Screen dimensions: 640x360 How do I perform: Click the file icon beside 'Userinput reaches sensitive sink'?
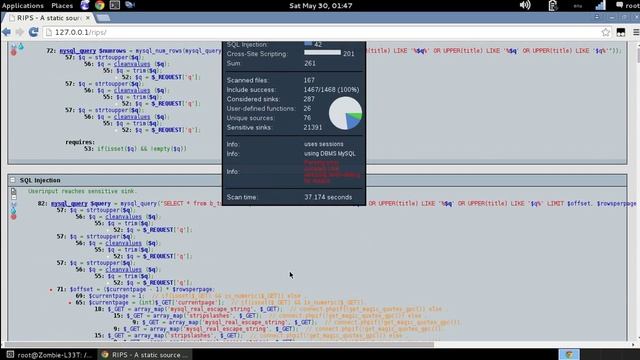[x=13, y=191]
